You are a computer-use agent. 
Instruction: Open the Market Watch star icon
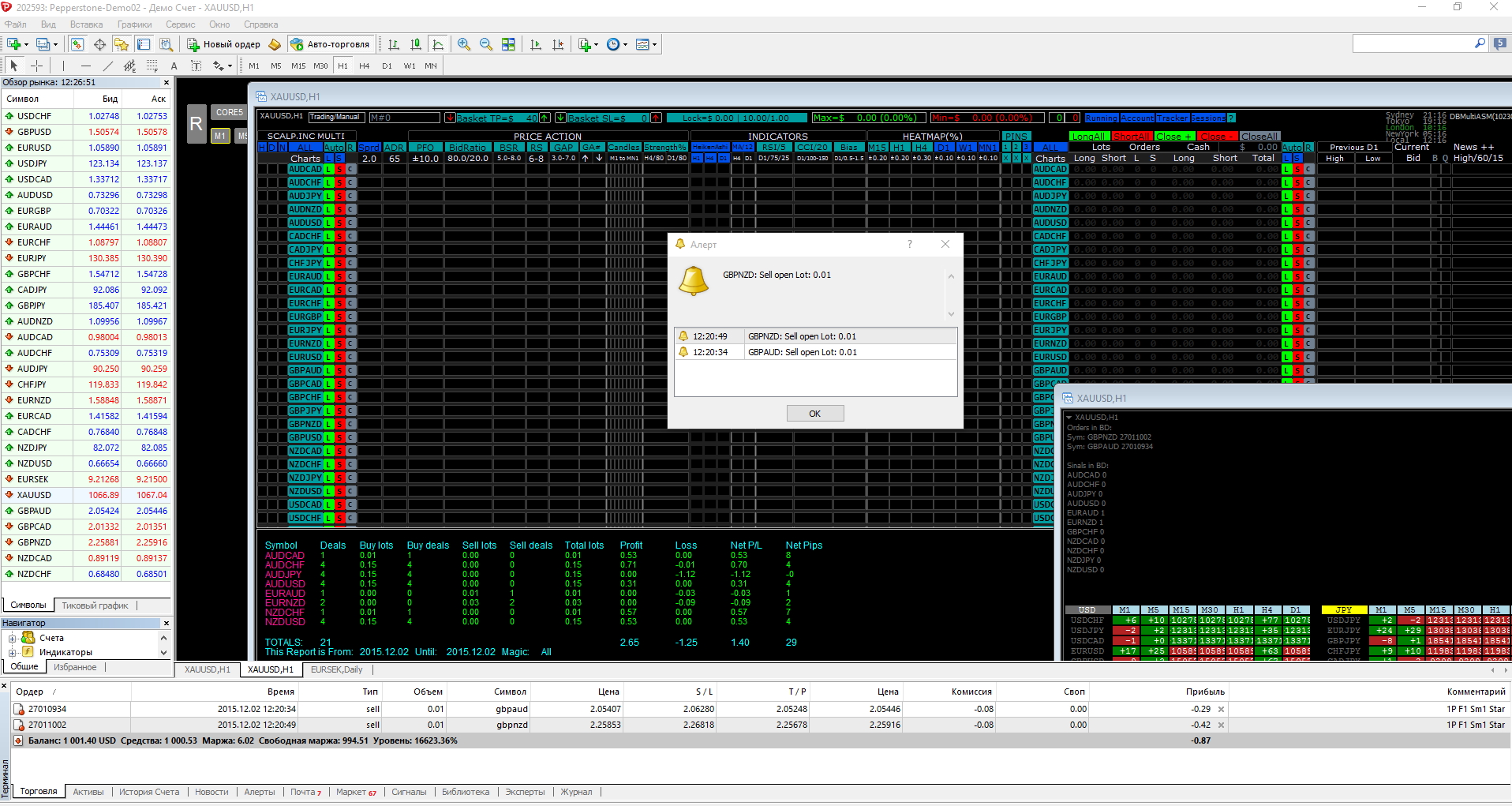point(122,44)
